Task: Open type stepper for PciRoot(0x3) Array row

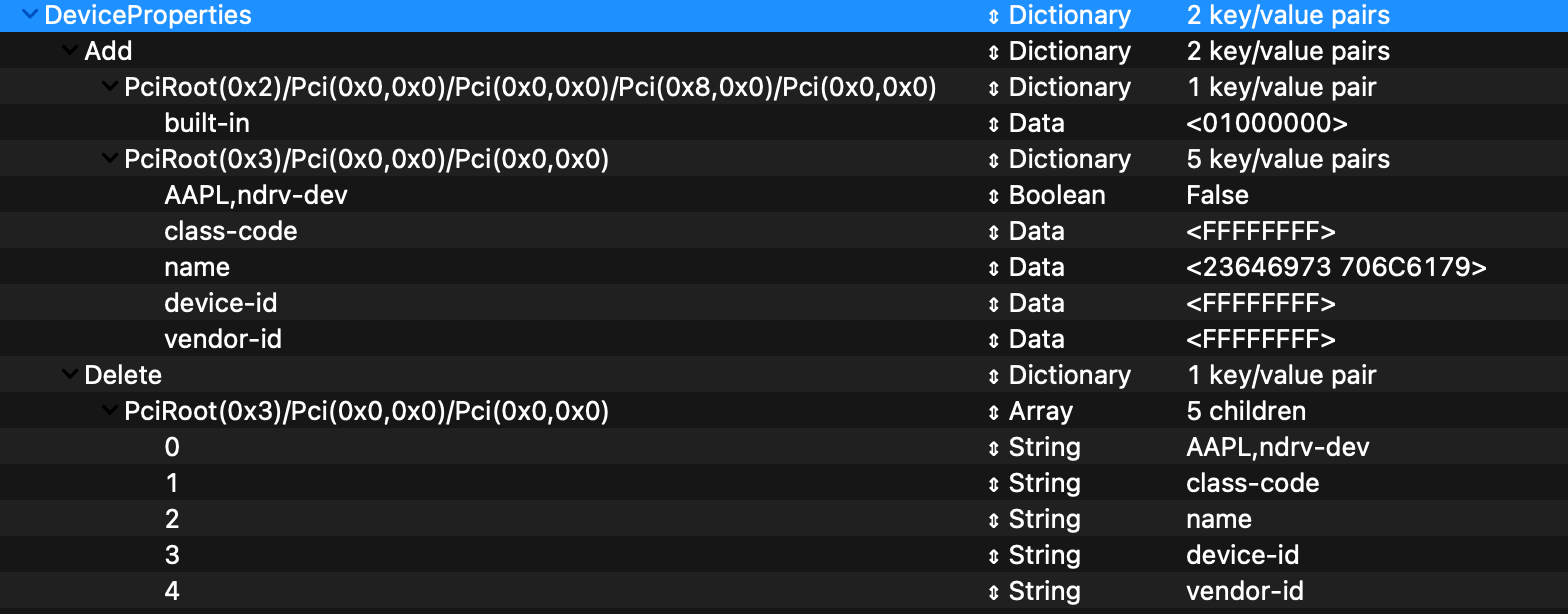Action: [x=993, y=412]
